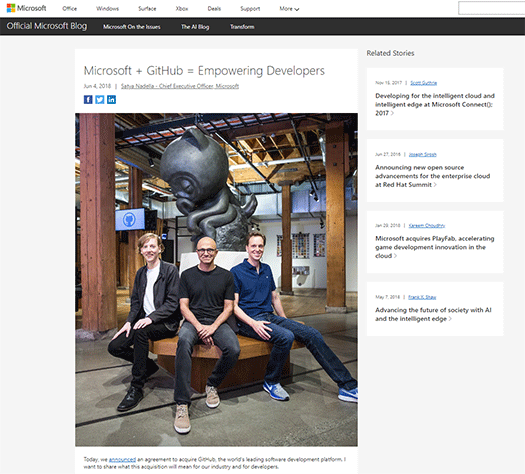Screen dimensions: 525x474
Task: Open The AI Blog section
Action: click(x=195, y=27)
